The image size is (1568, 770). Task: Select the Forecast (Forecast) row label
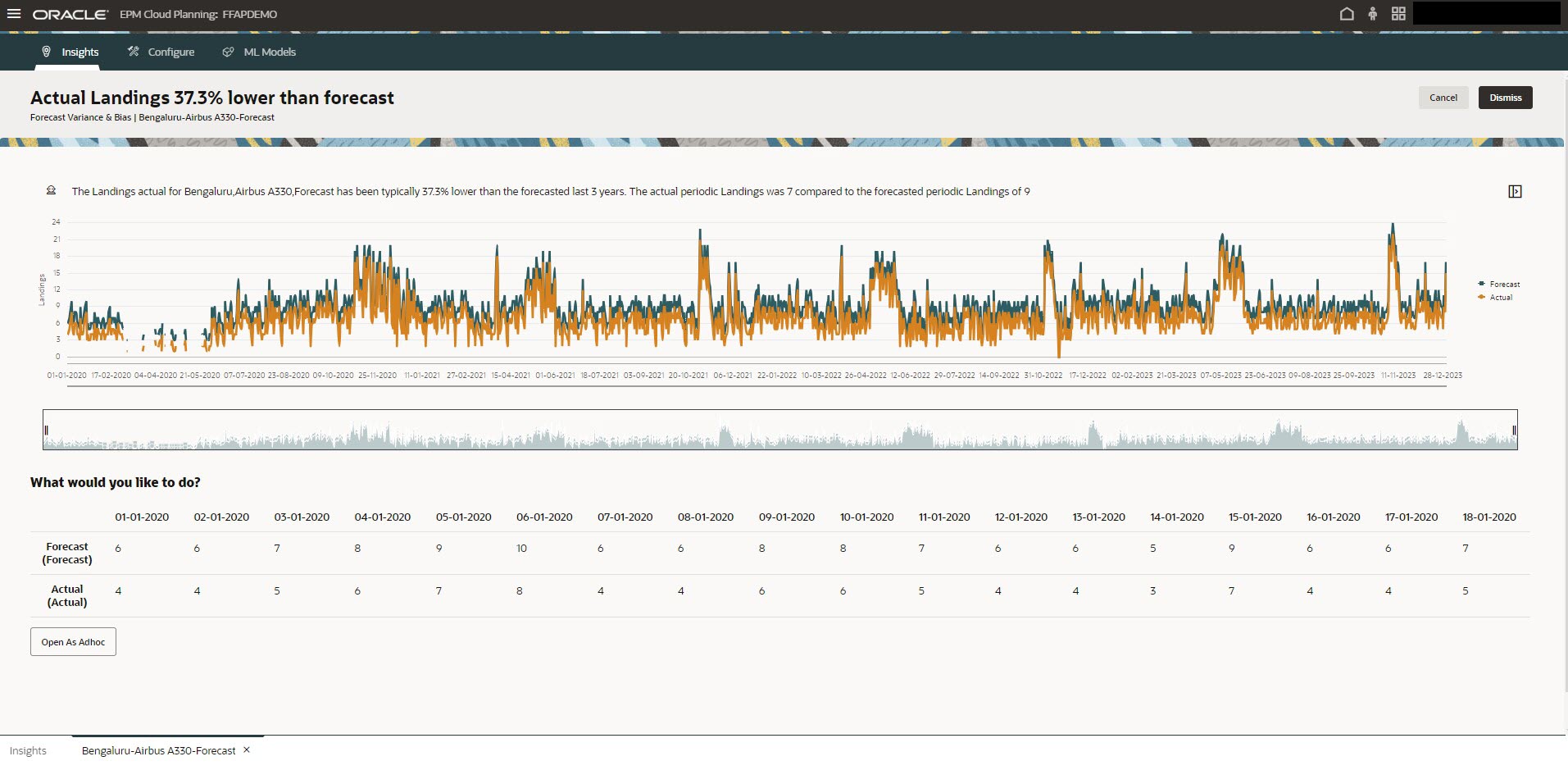[67, 553]
